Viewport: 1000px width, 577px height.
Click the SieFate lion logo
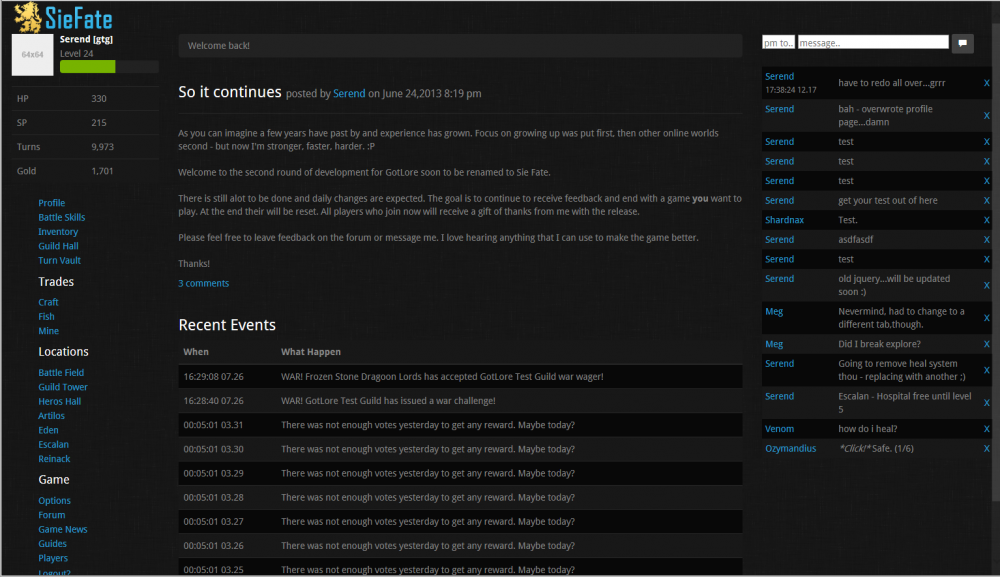(27, 17)
